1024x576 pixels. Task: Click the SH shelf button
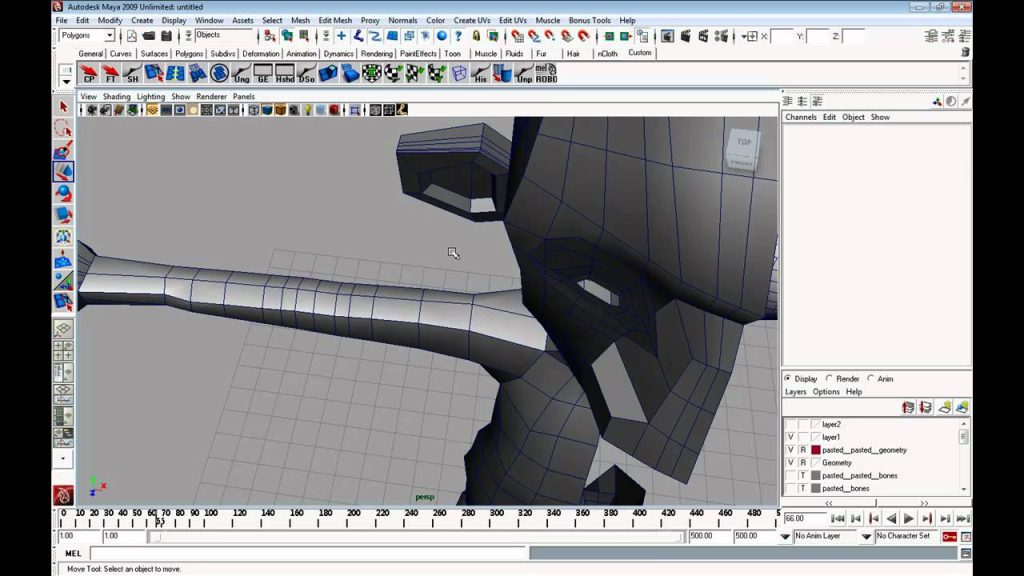(x=132, y=73)
